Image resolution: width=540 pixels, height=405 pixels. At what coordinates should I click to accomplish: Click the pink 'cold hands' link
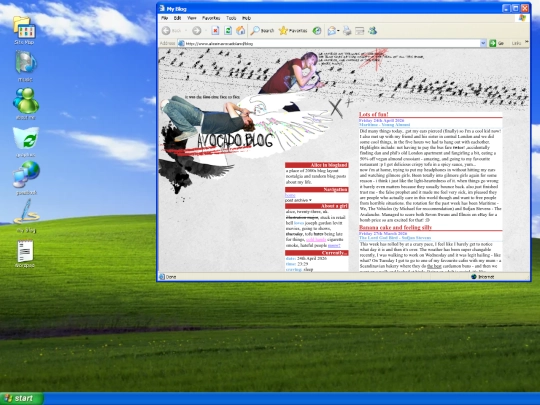coord(316,239)
